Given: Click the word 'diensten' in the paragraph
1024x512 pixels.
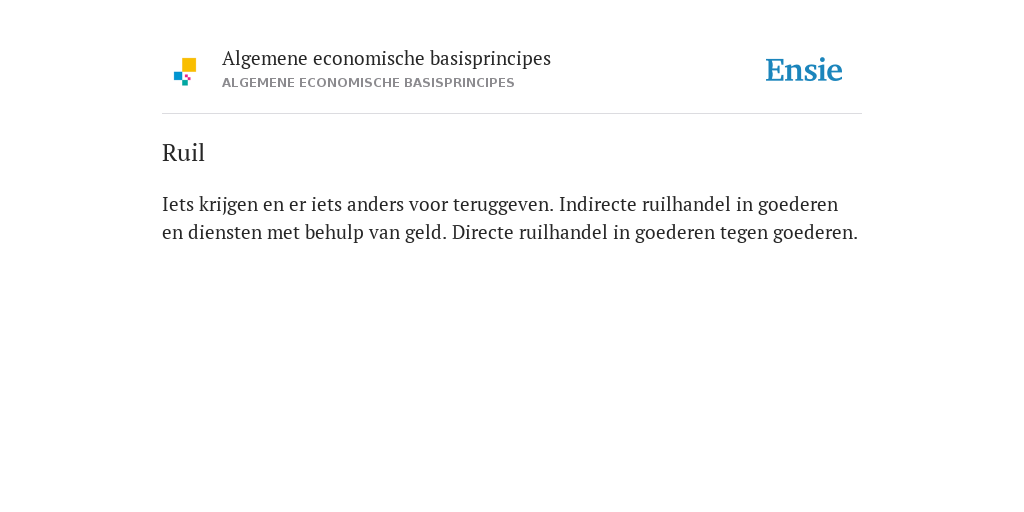Looking at the screenshot, I should (225, 232).
